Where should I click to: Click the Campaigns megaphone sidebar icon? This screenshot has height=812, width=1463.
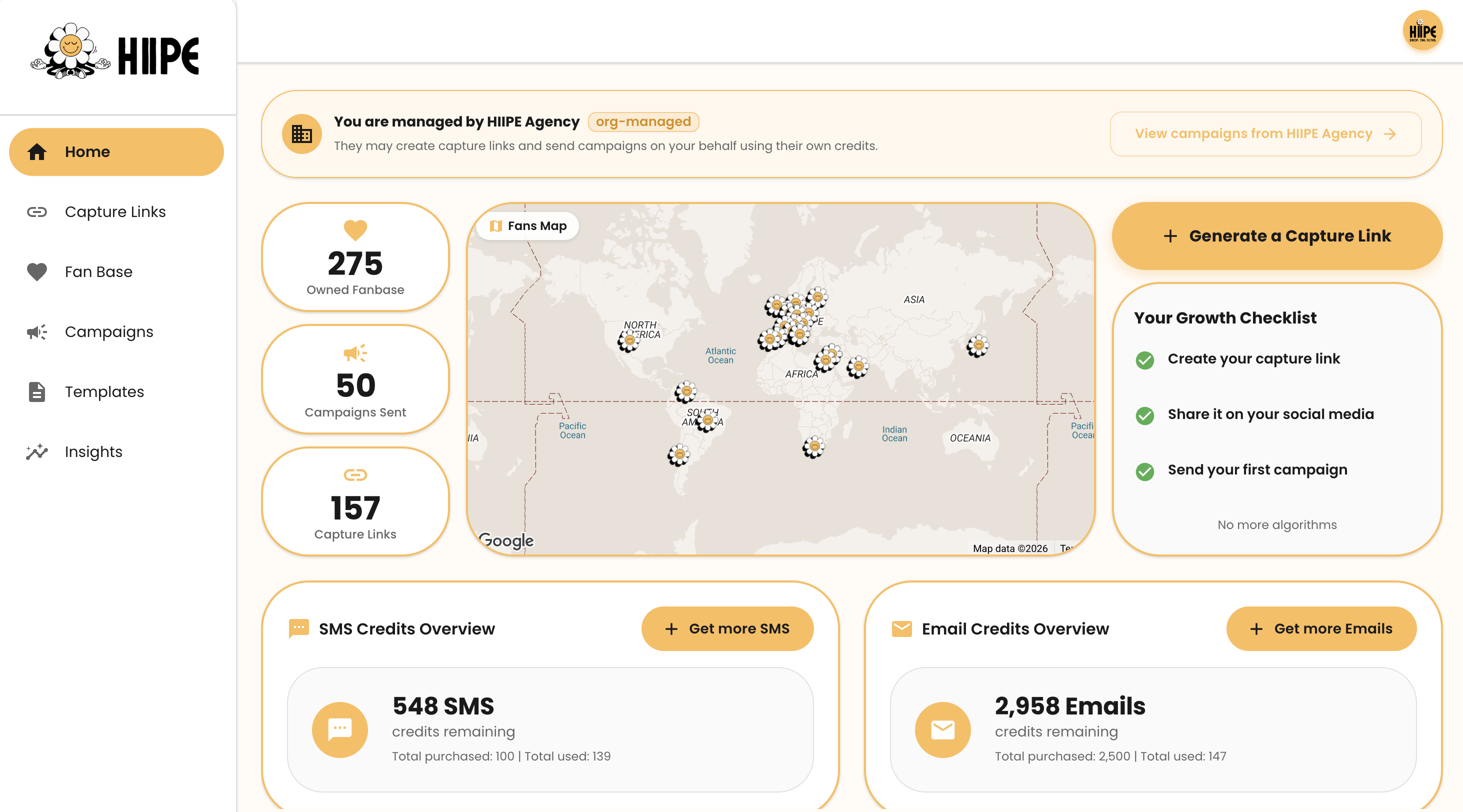(x=37, y=331)
